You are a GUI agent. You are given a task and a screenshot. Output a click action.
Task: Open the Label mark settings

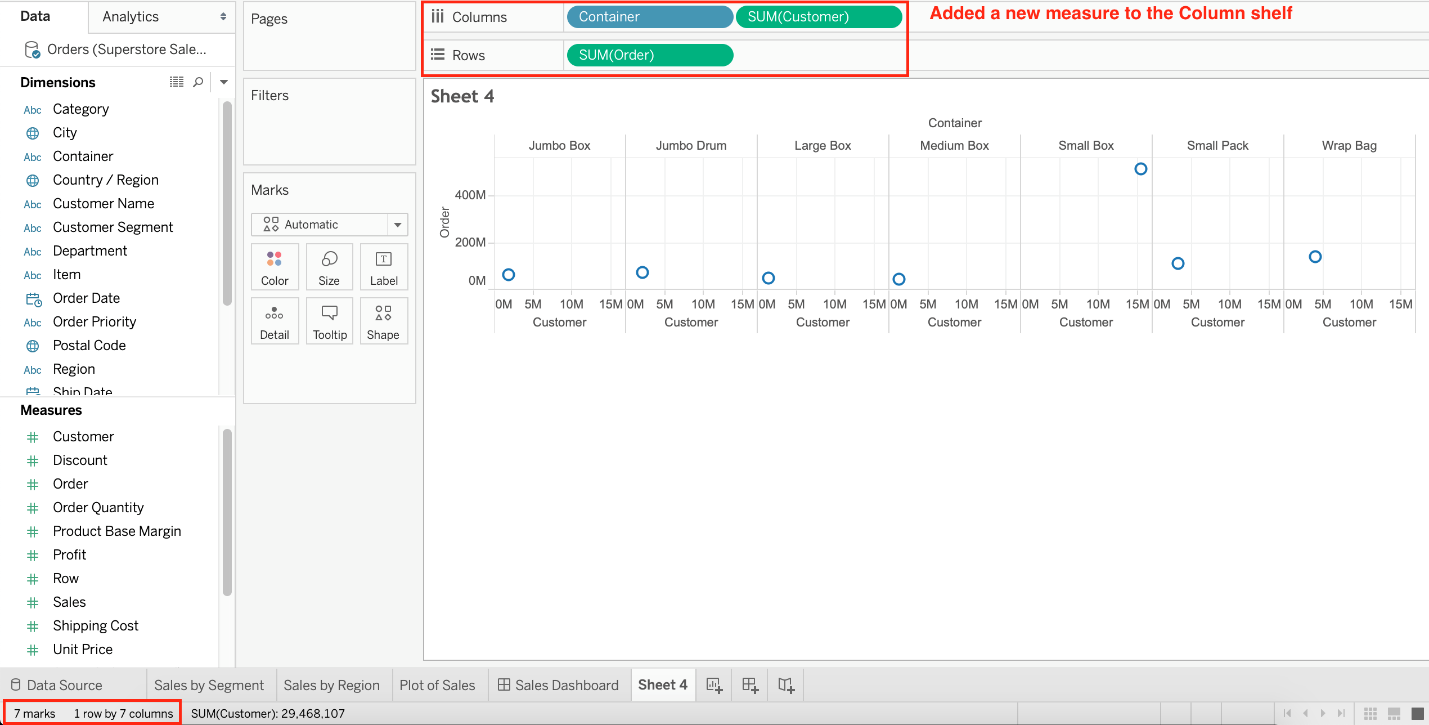pyautogui.click(x=383, y=267)
